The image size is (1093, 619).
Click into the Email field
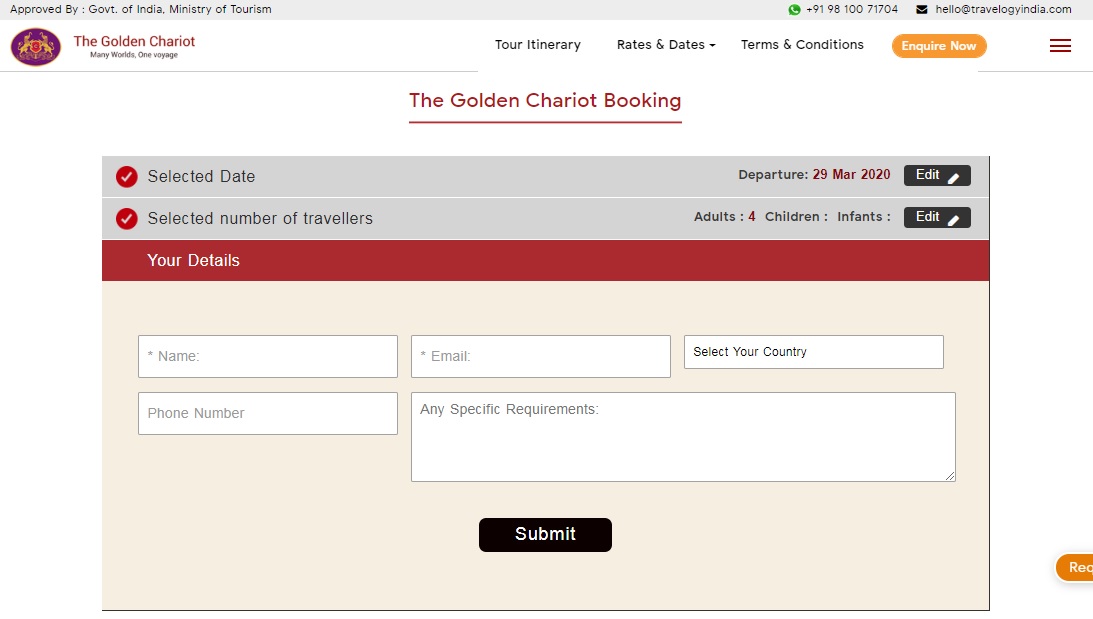click(540, 356)
